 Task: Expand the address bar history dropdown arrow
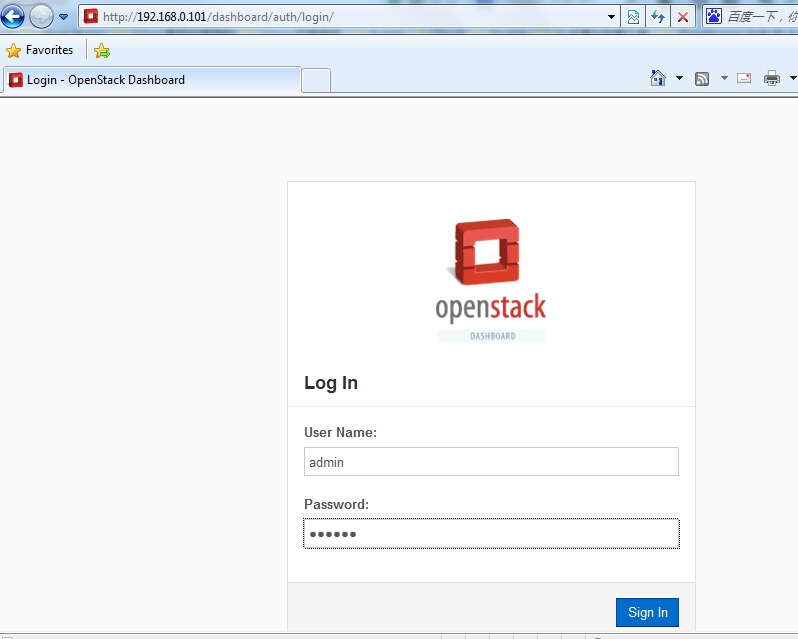click(x=611, y=17)
